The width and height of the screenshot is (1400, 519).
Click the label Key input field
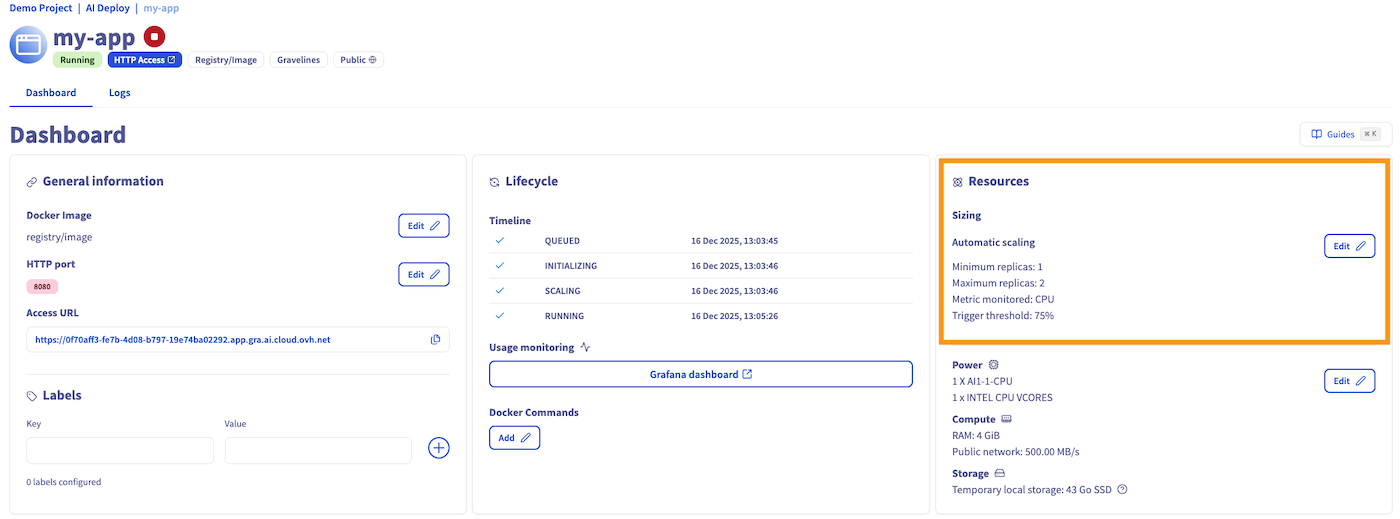[120, 451]
